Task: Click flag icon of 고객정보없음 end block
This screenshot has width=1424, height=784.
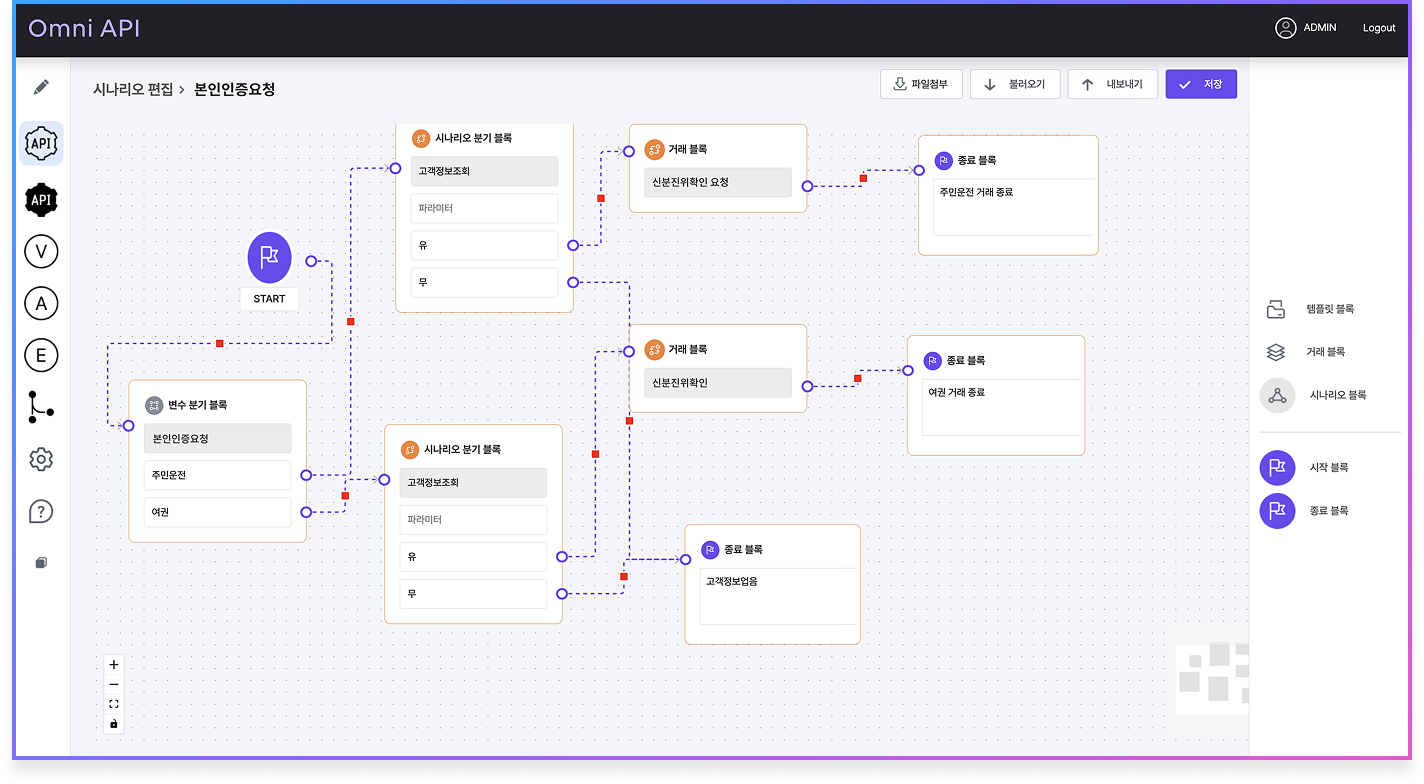Action: 710,549
